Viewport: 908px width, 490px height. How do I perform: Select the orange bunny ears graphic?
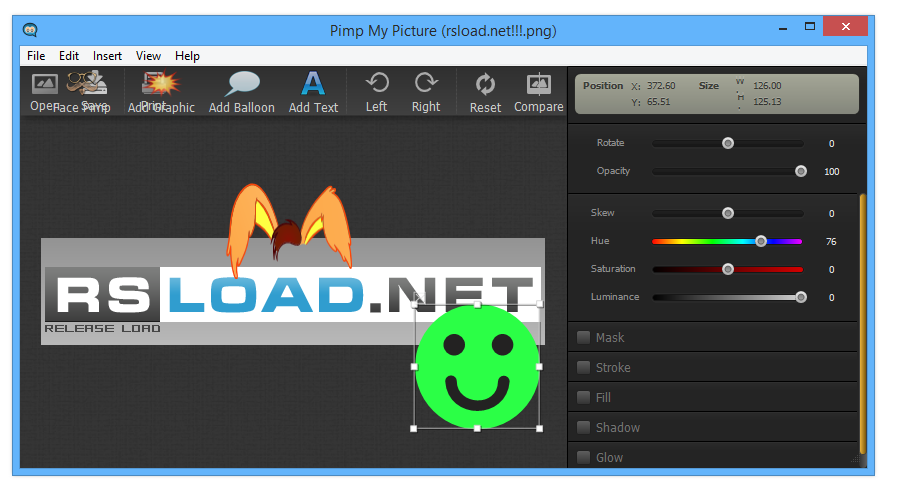289,229
